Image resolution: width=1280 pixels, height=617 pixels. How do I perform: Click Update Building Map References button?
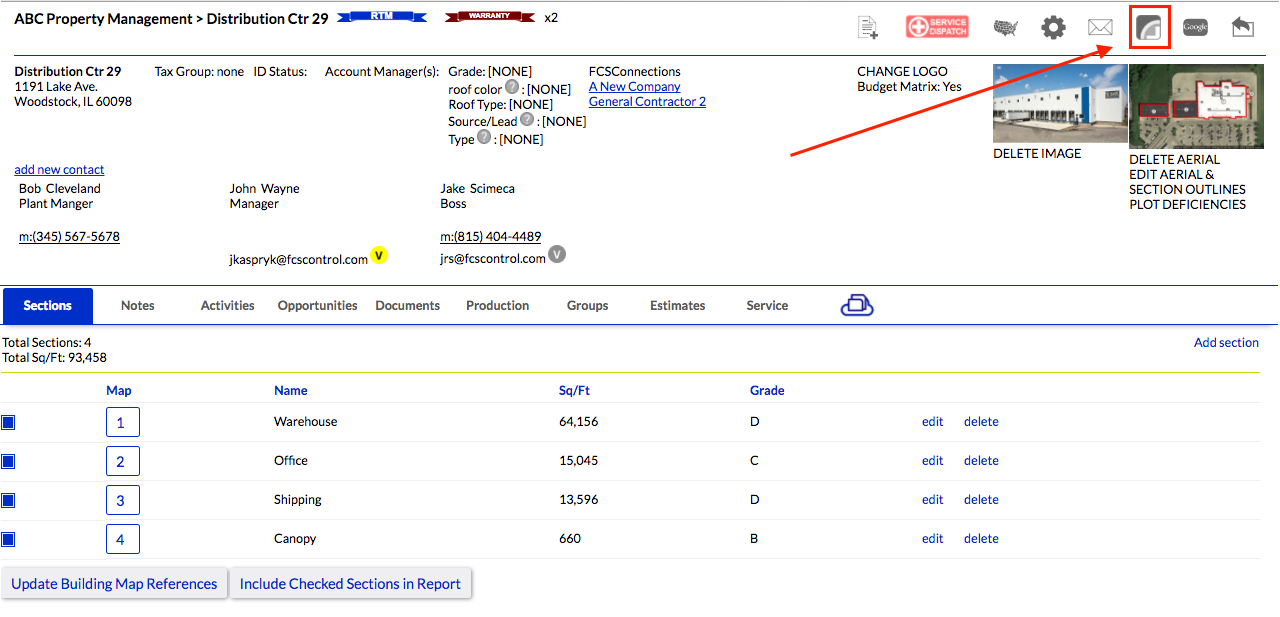point(114,584)
